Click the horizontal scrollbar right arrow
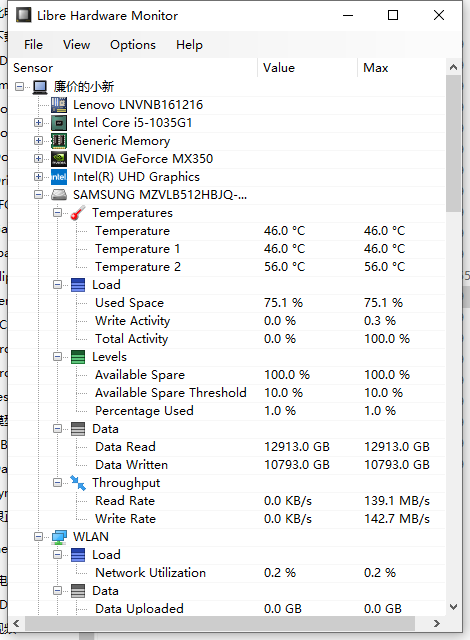The height and width of the screenshot is (640, 470). tap(437, 624)
